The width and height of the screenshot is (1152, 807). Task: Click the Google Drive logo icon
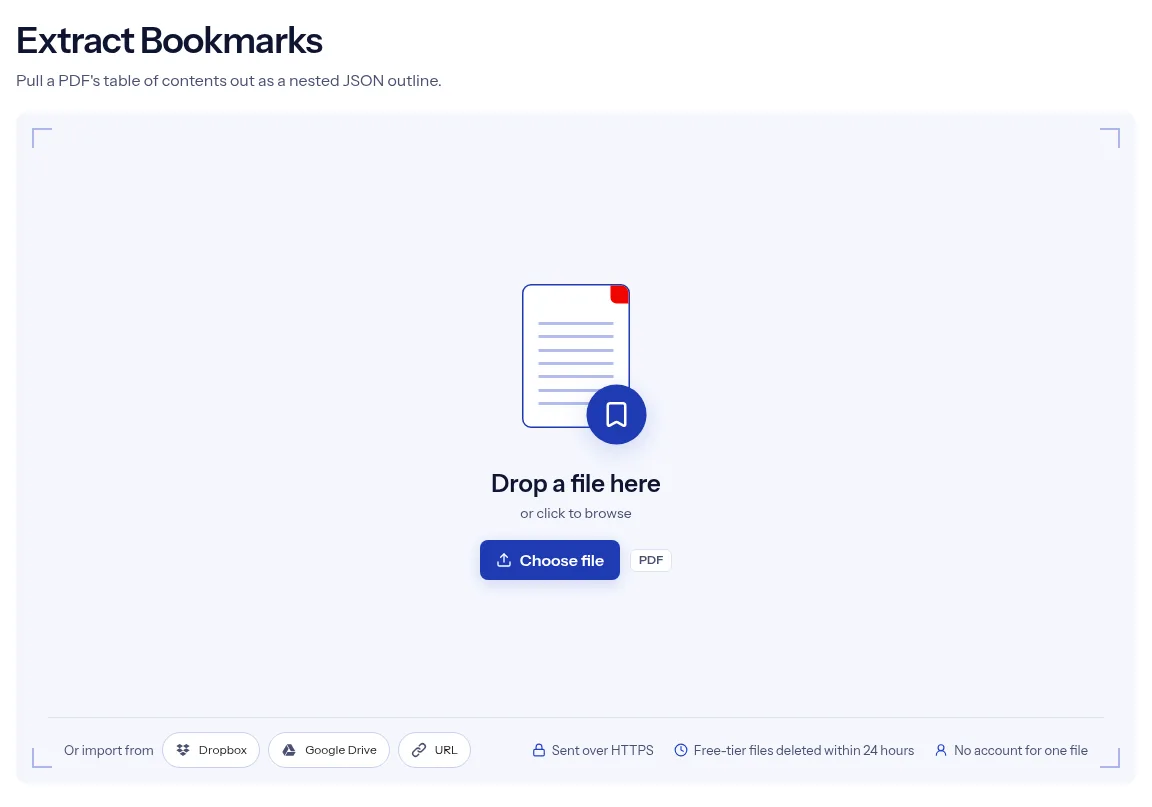tap(289, 750)
